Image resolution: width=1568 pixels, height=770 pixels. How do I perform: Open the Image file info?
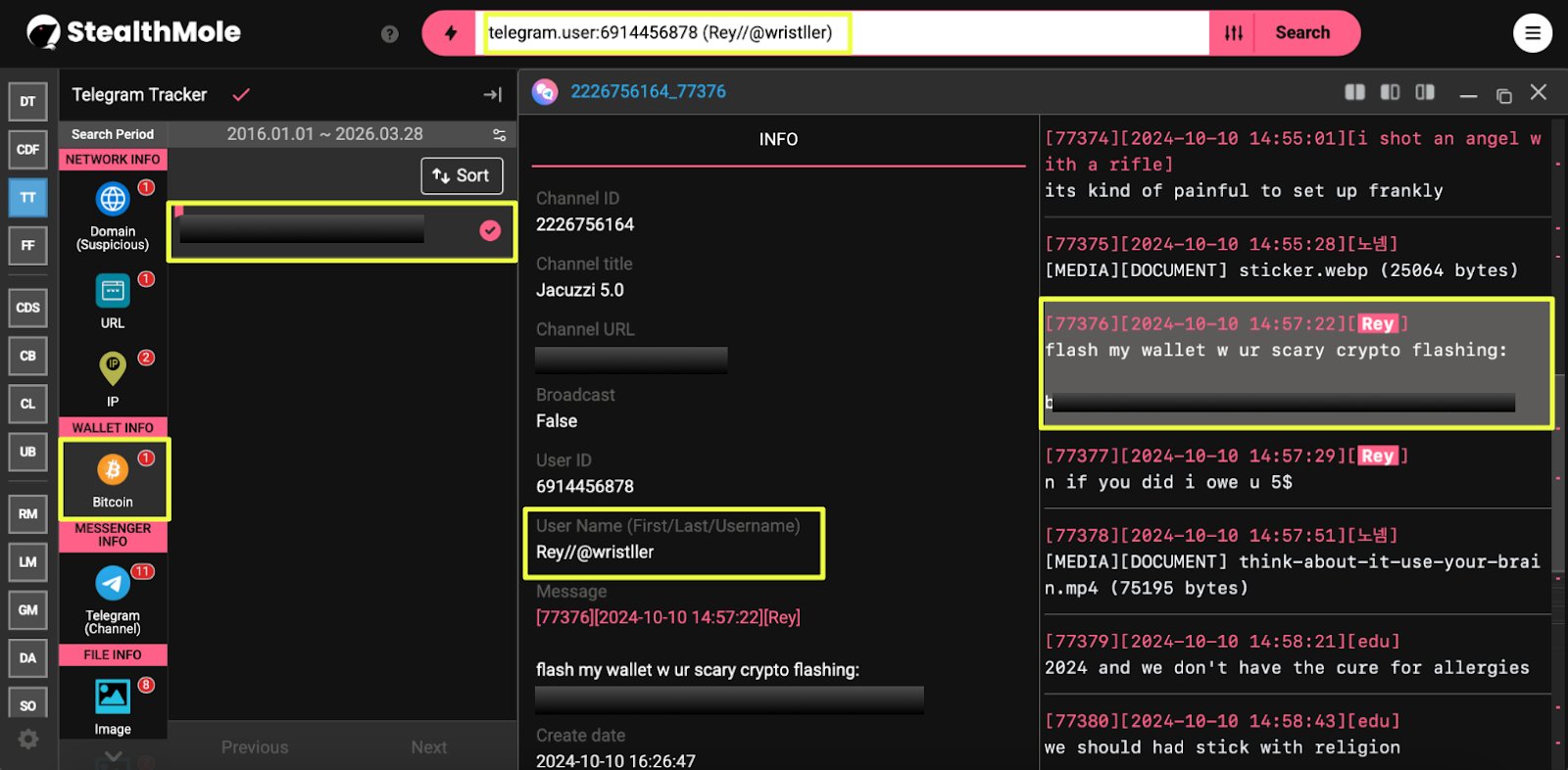click(113, 697)
